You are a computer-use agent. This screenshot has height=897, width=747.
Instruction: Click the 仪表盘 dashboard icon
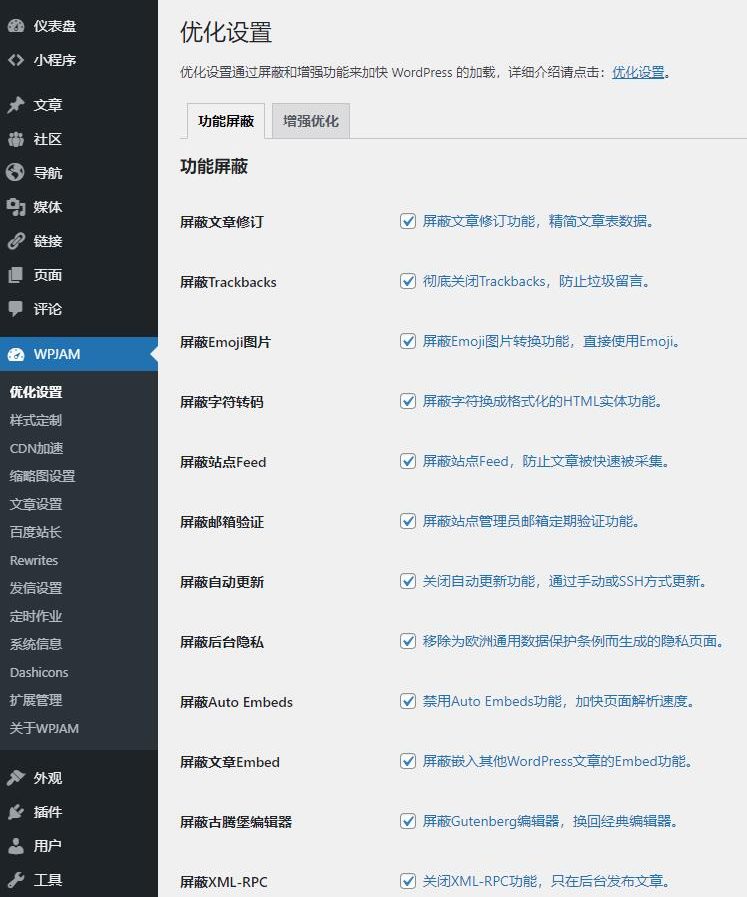coord(16,26)
